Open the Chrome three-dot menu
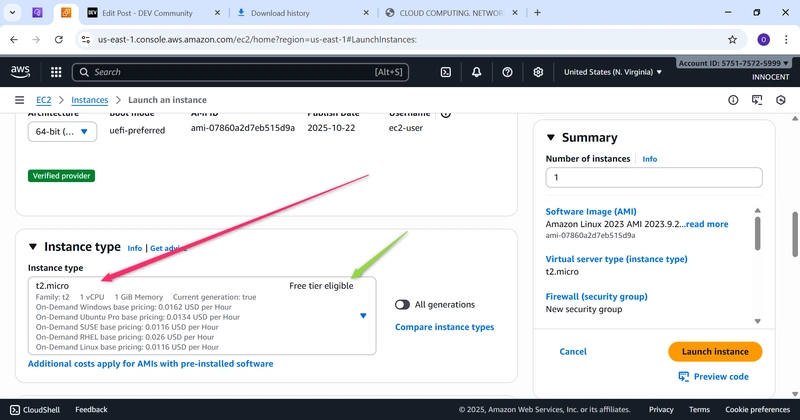Screen dimensions: 800x420 (786, 39)
